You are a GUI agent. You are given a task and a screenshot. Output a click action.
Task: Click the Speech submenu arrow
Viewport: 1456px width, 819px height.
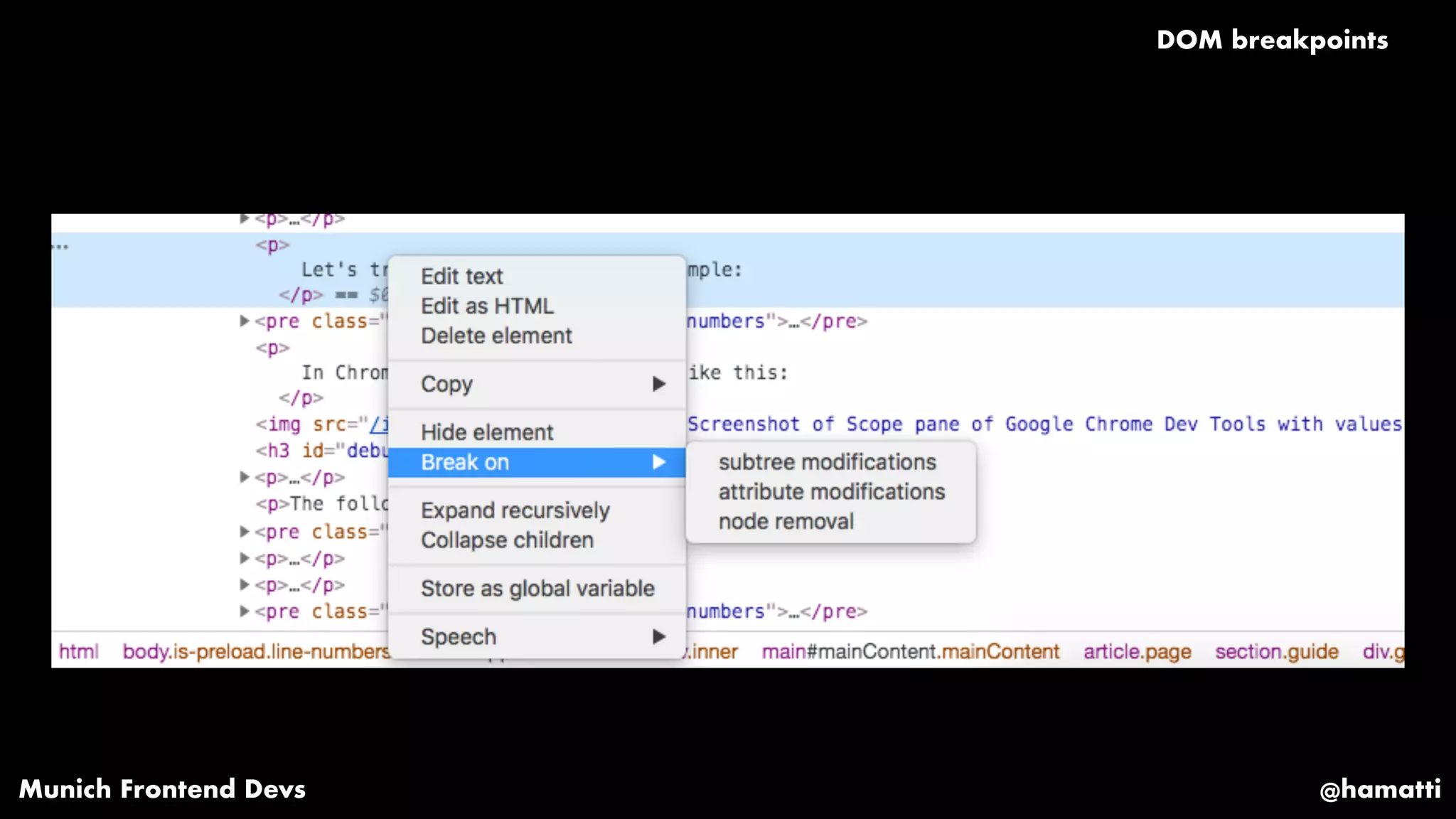click(659, 637)
